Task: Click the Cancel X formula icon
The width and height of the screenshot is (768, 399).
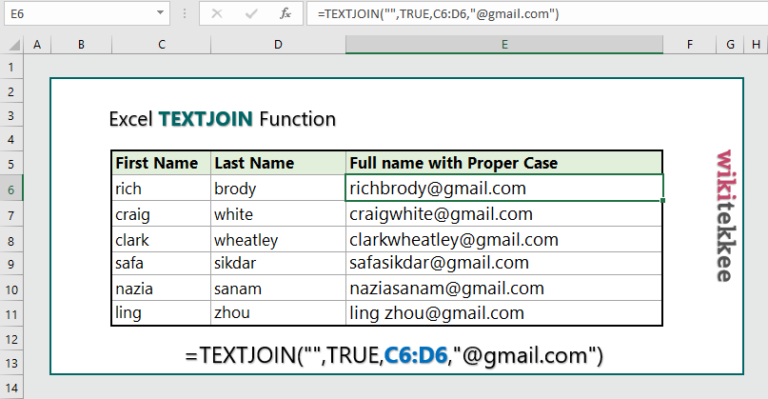Action: 216,14
